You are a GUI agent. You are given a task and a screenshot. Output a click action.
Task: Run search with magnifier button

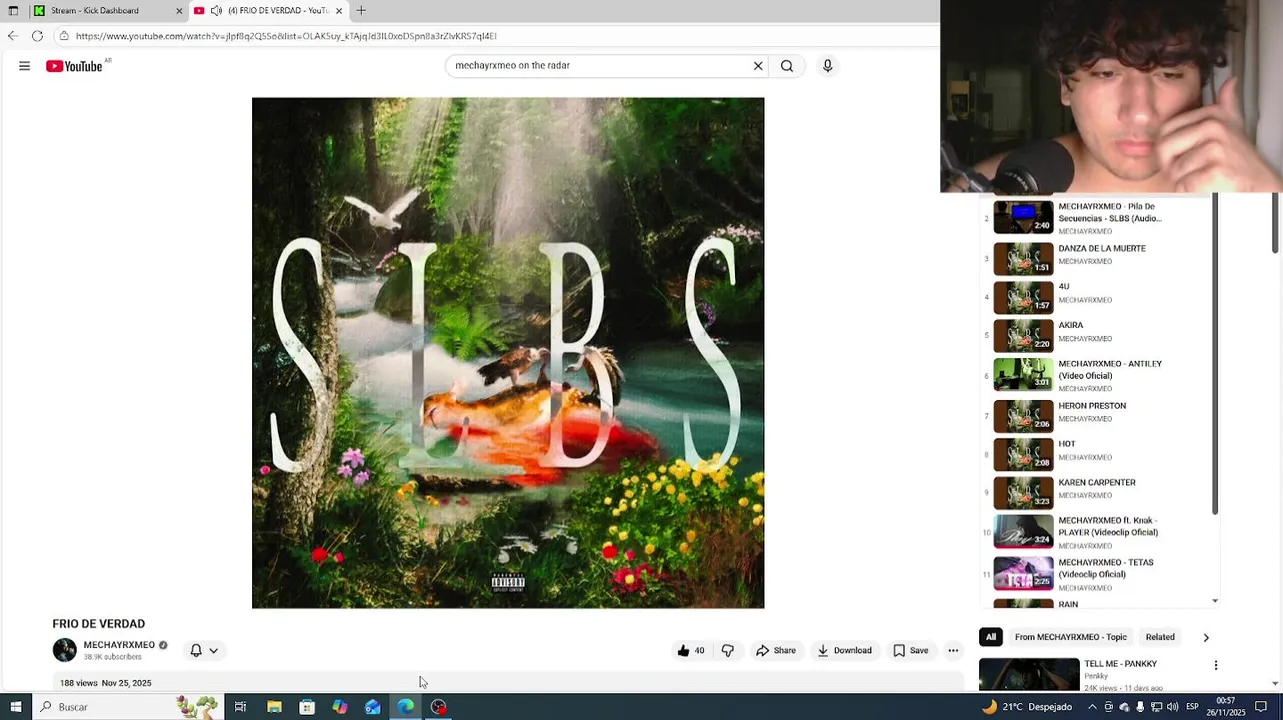(787, 66)
